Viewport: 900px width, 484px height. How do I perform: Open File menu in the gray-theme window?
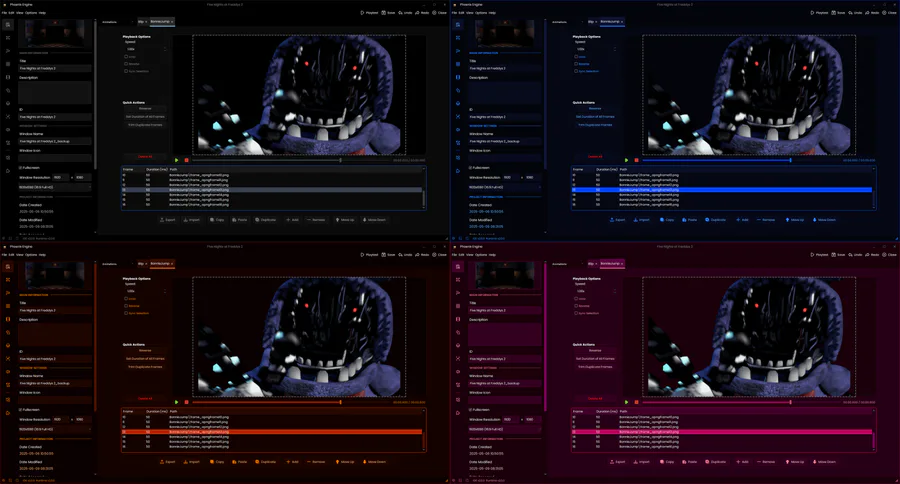[x=5, y=13]
